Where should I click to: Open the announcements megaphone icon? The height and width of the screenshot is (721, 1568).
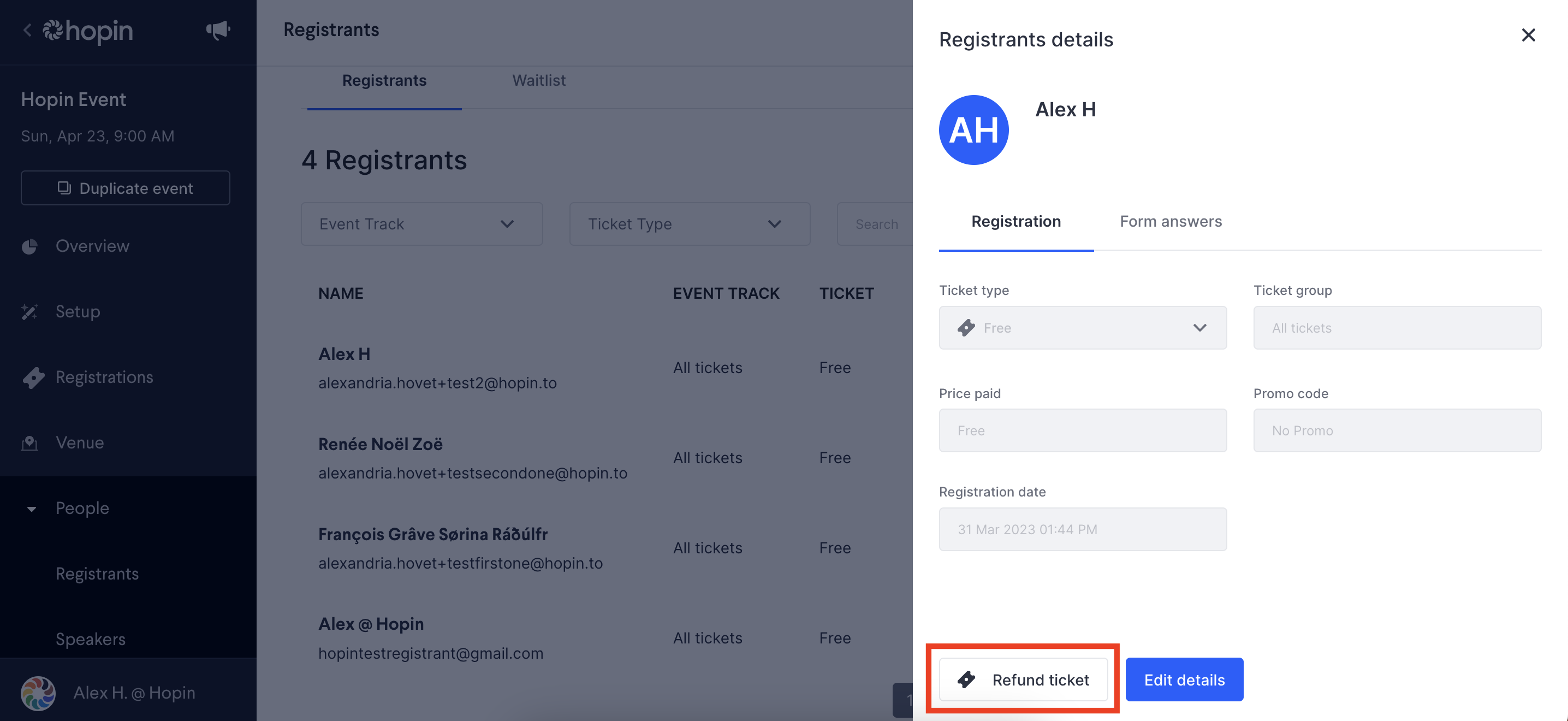pyautogui.click(x=218, y=30)
